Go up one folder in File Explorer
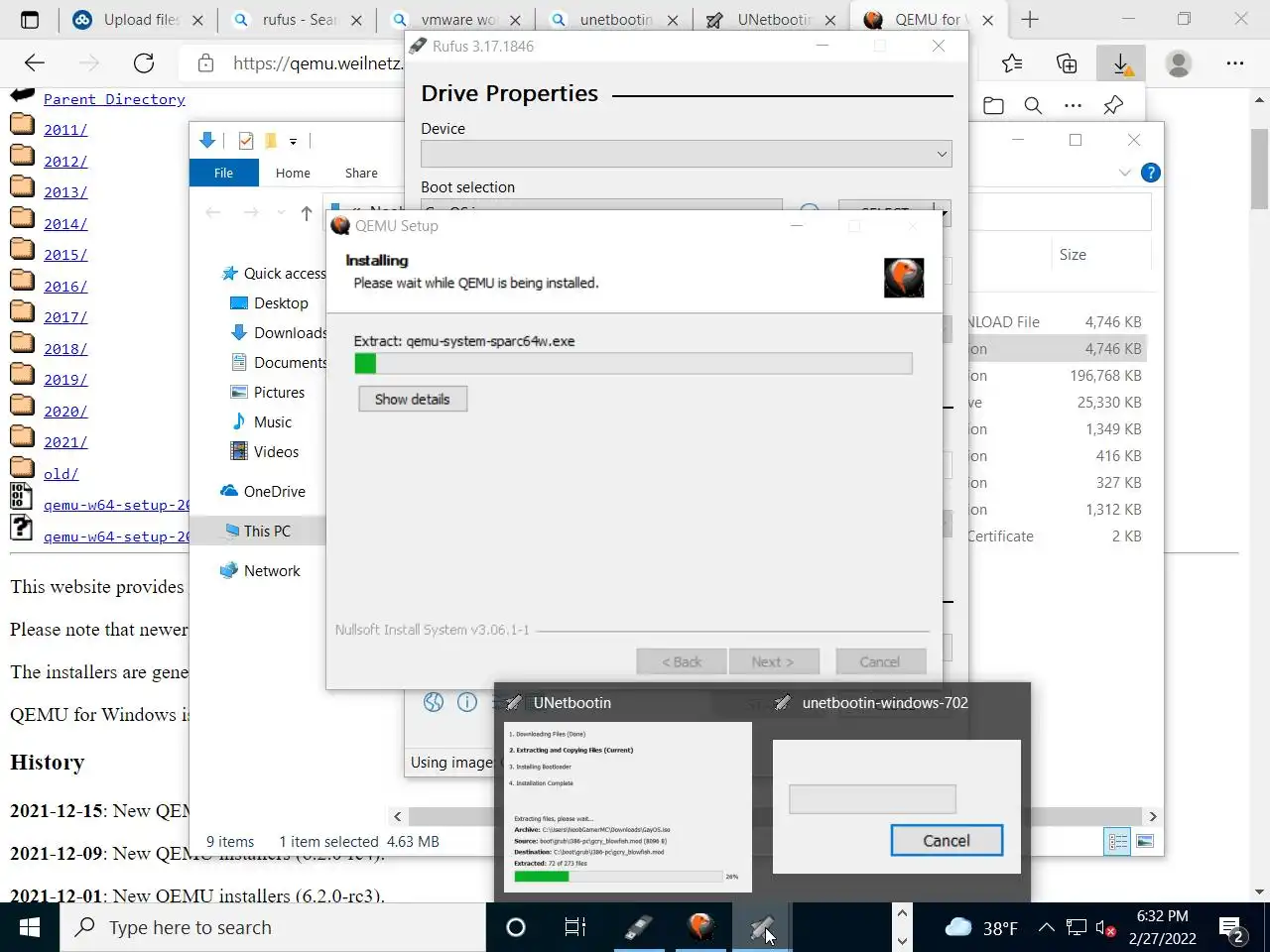Screen dimensions: 1270x952 pyautogui.click(x=307, y=212)
